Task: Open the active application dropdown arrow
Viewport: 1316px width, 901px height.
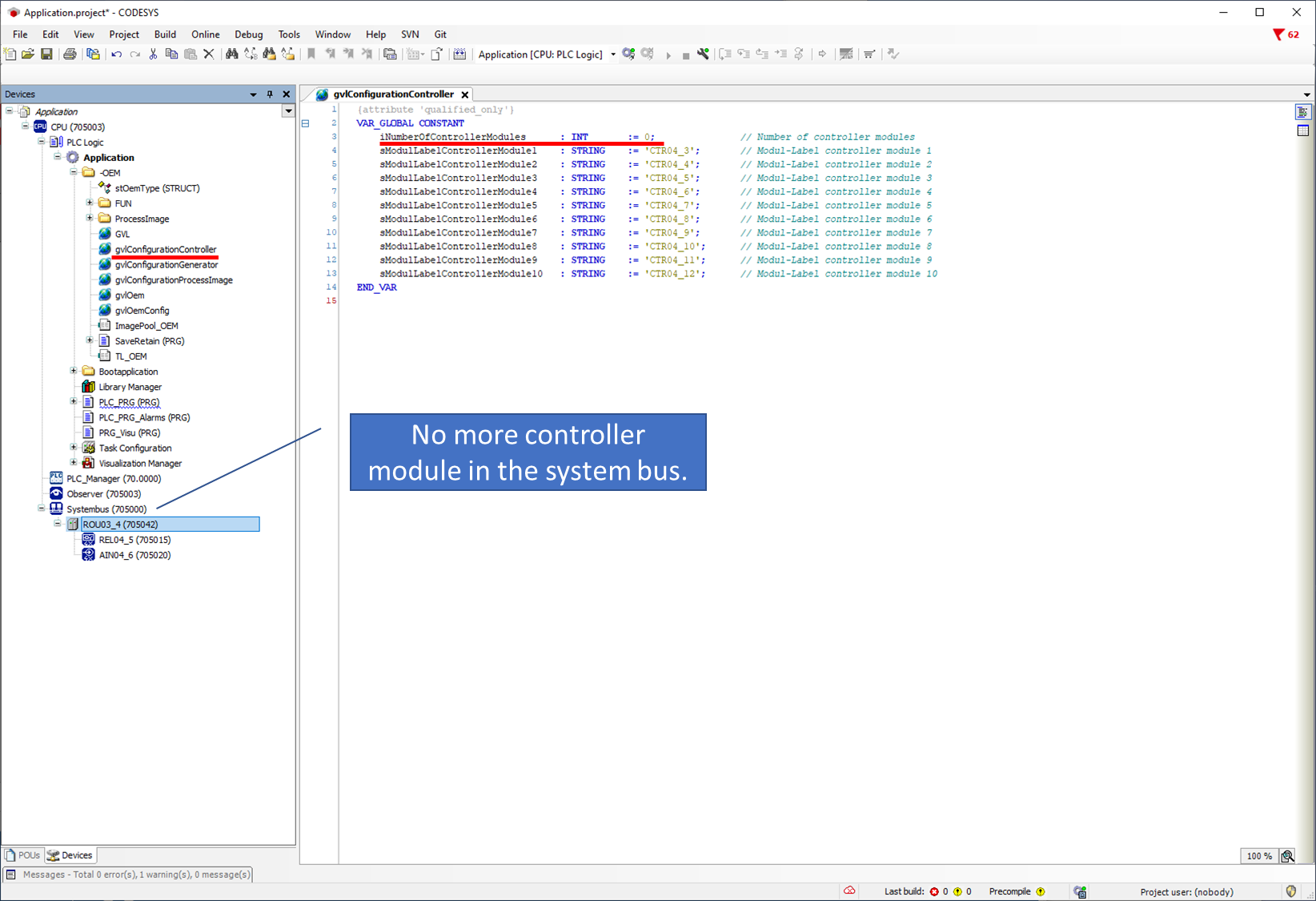Action: point(613,54)
